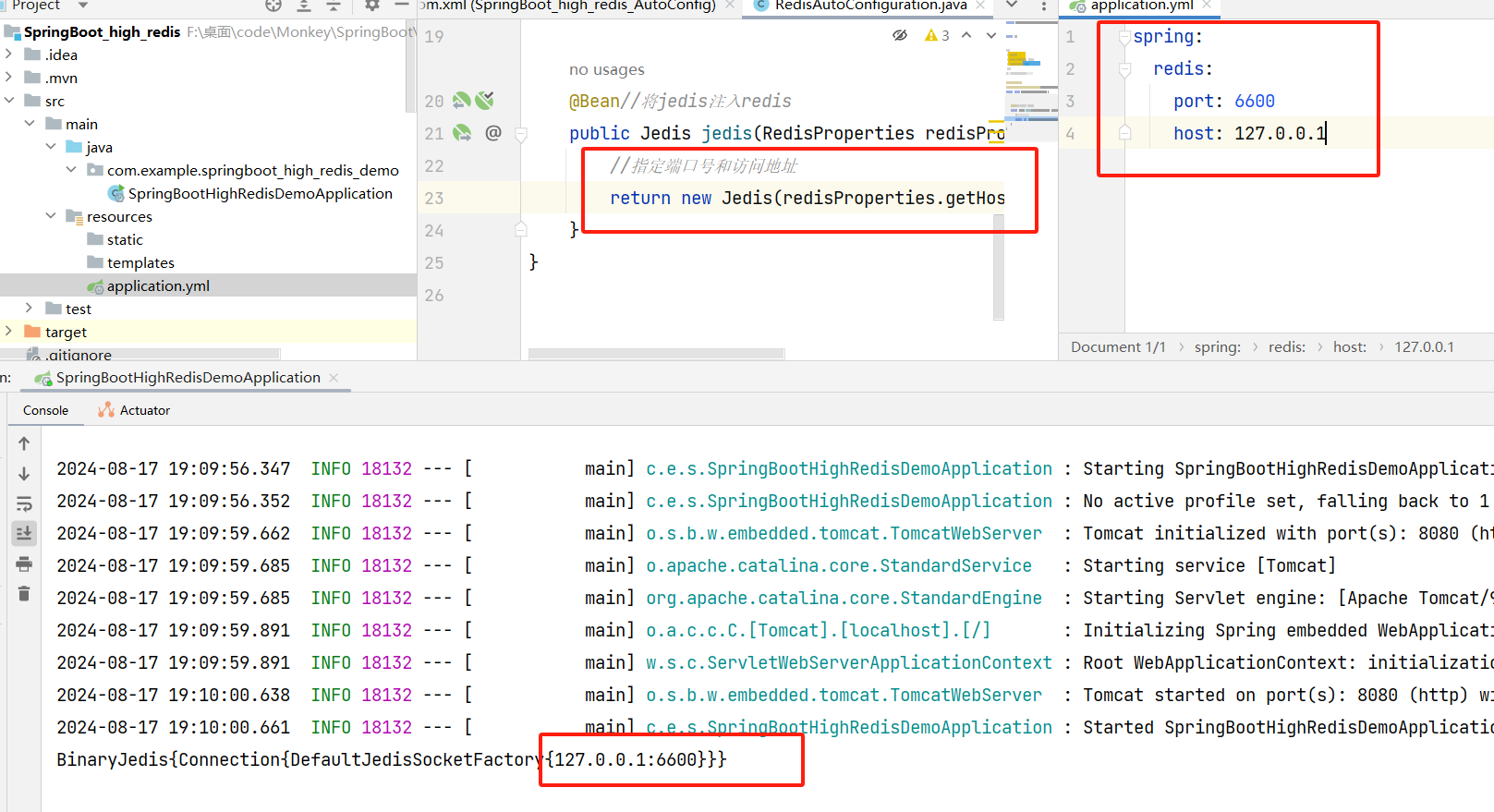Viewport: 1494px width, 812px height.
Task: Close the RedisAutoConfiguration.java tab
Action: tap(980, 6)
